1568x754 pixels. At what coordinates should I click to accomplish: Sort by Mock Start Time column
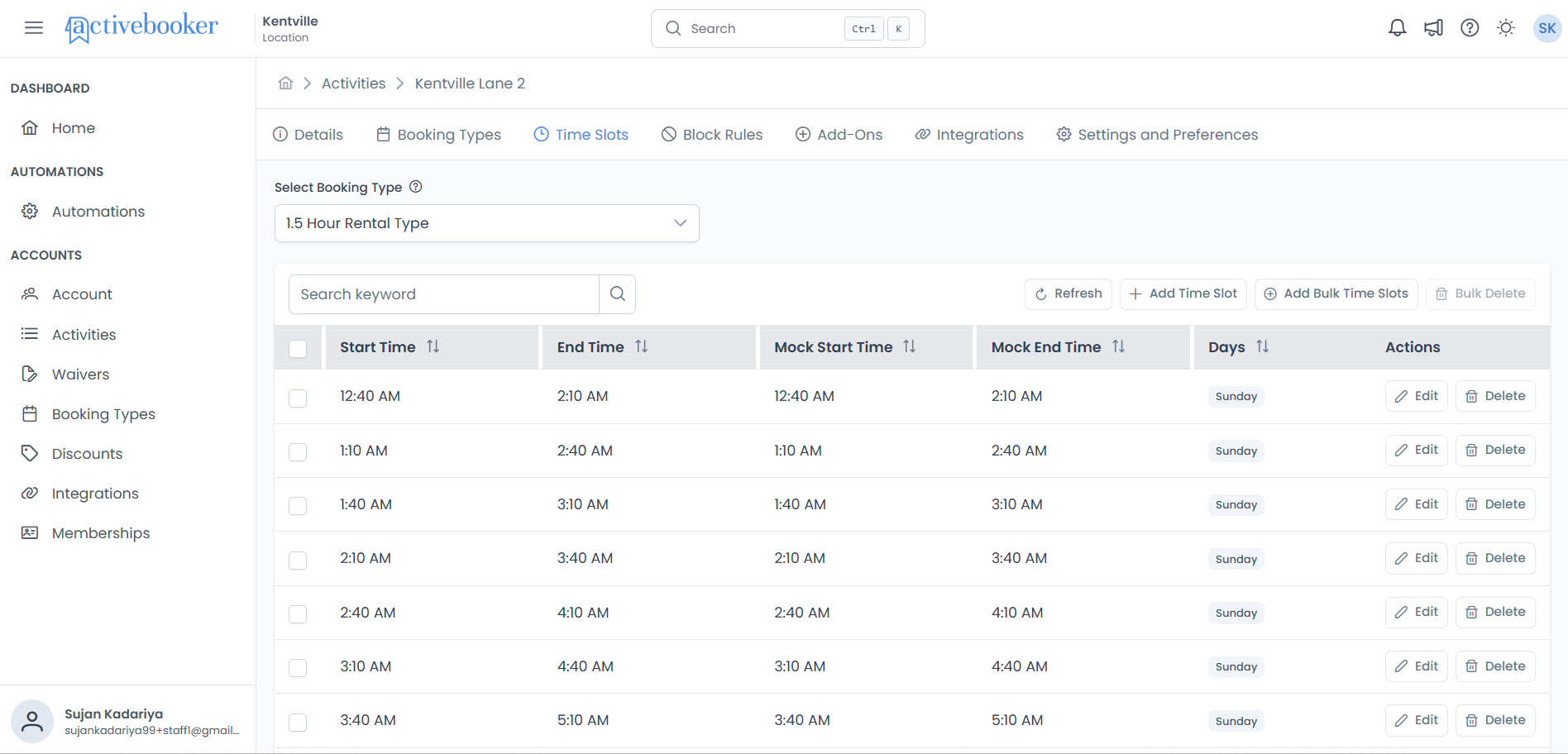909,346
